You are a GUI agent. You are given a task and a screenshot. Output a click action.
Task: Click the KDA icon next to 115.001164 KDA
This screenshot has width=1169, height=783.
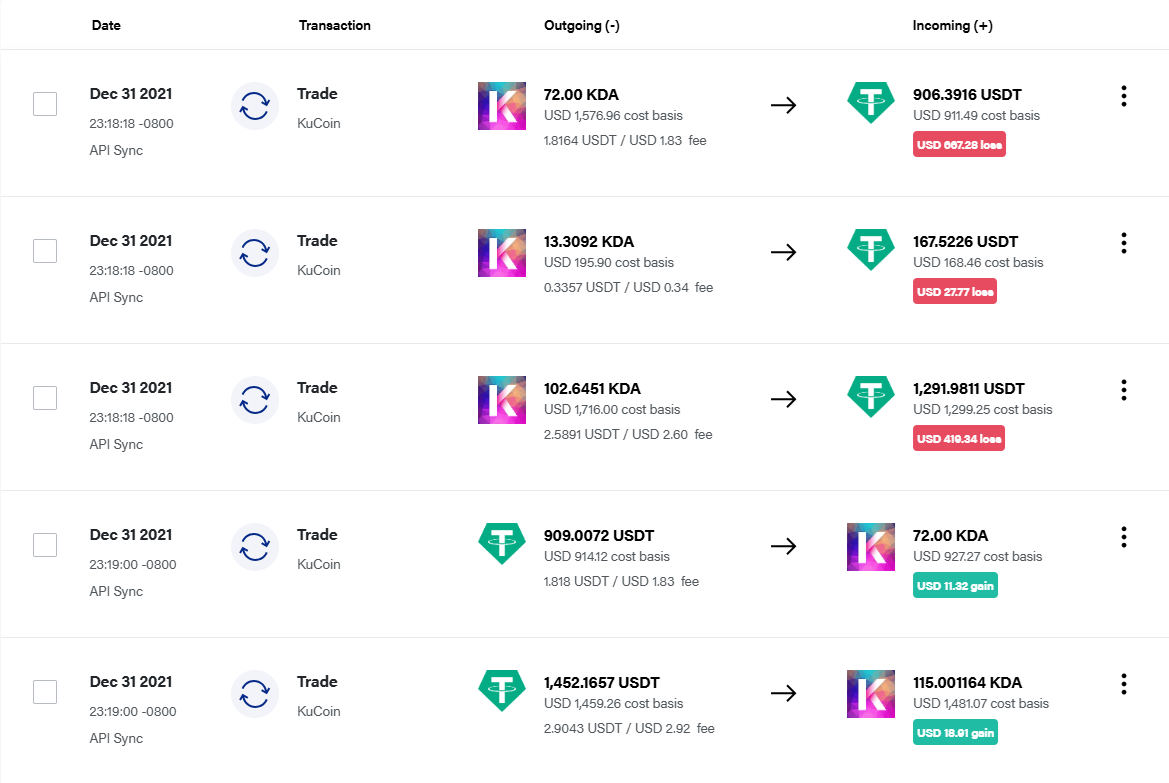click(871, 693)
